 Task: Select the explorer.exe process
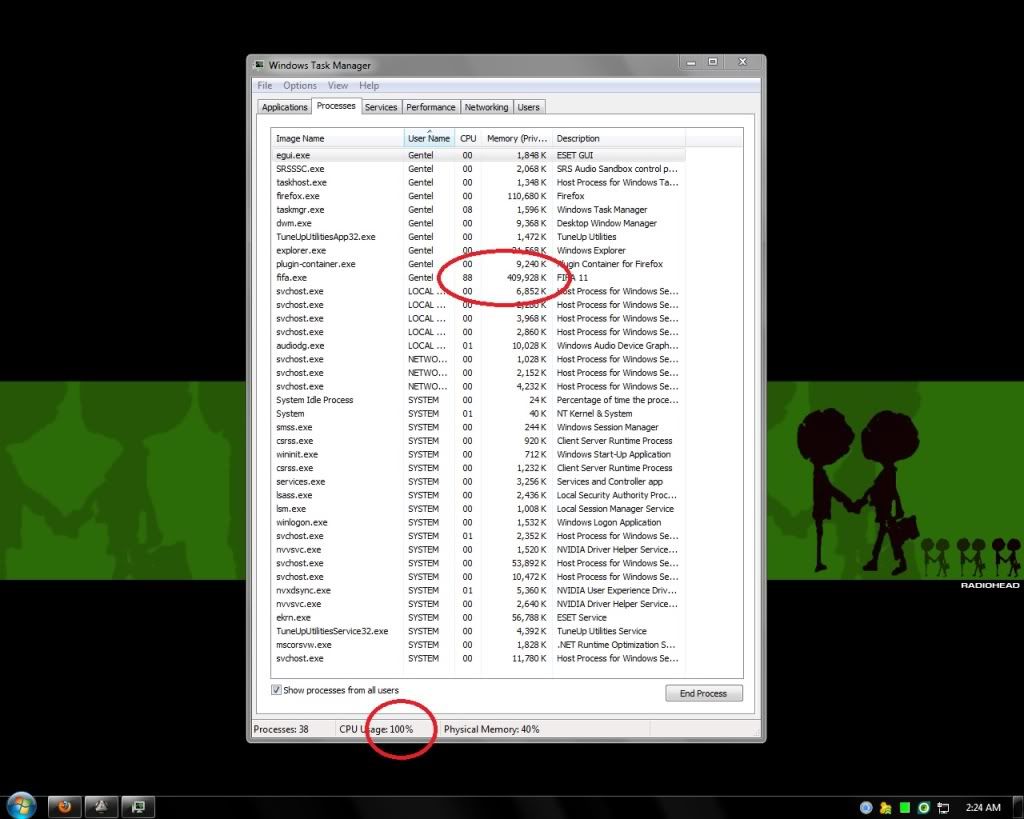pos(479,250)
